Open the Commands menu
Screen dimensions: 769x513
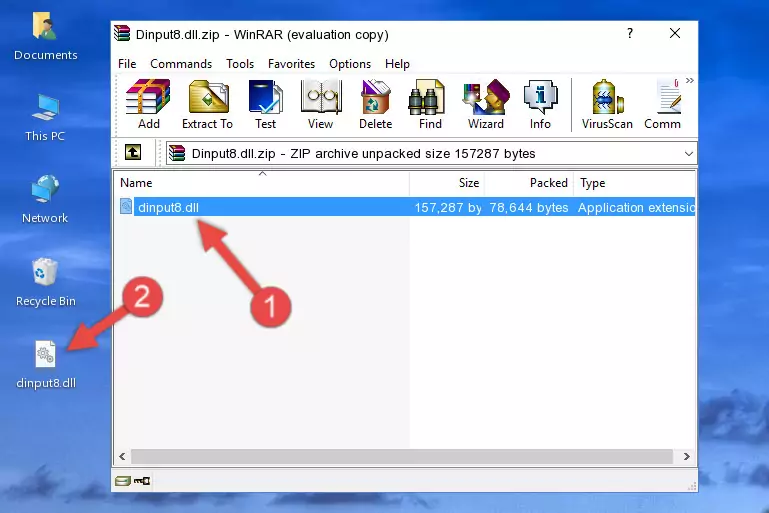click(x=181, y=64)
